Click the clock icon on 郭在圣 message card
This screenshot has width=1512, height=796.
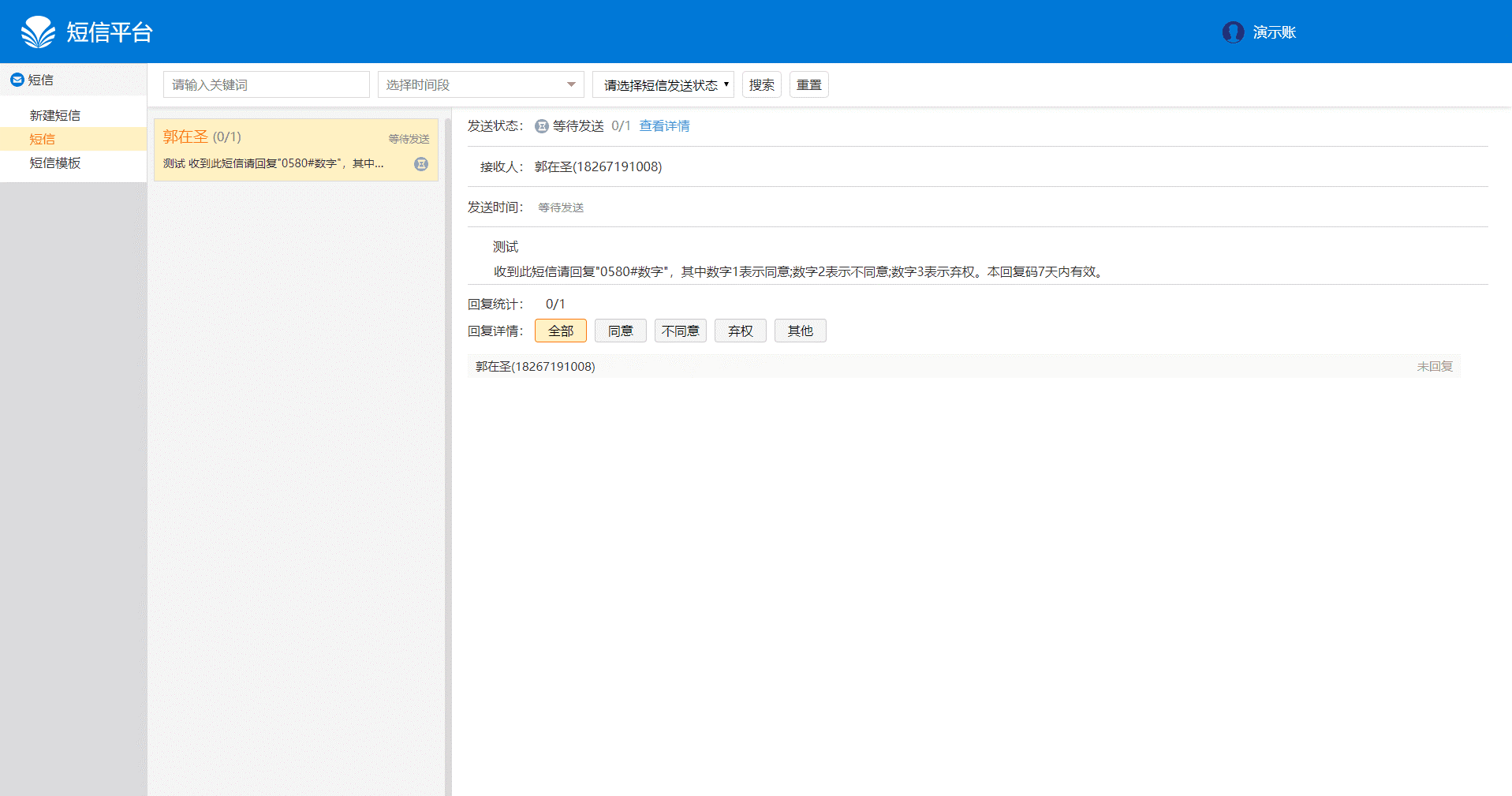(420, 164)
